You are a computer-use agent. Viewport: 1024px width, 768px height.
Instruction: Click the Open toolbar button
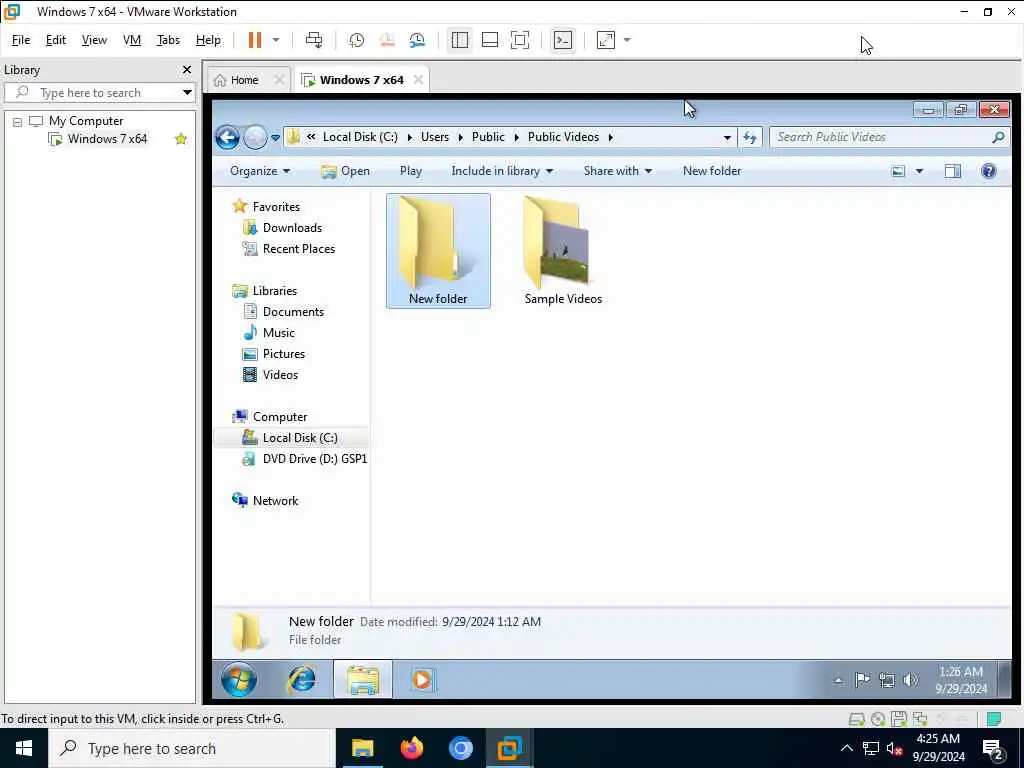tap(345, 170)
